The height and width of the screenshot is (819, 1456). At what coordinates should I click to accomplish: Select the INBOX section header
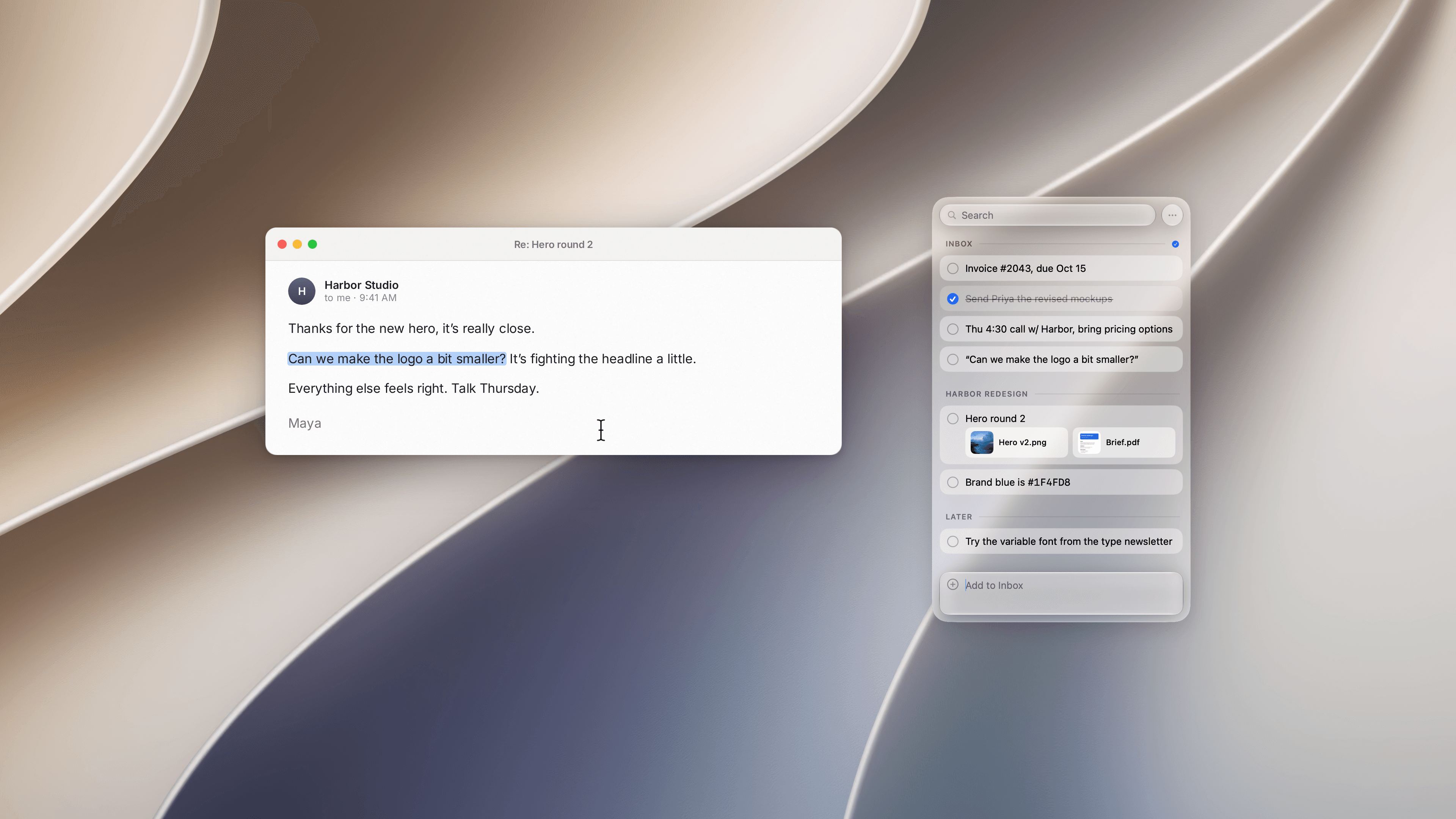[959, 243]
